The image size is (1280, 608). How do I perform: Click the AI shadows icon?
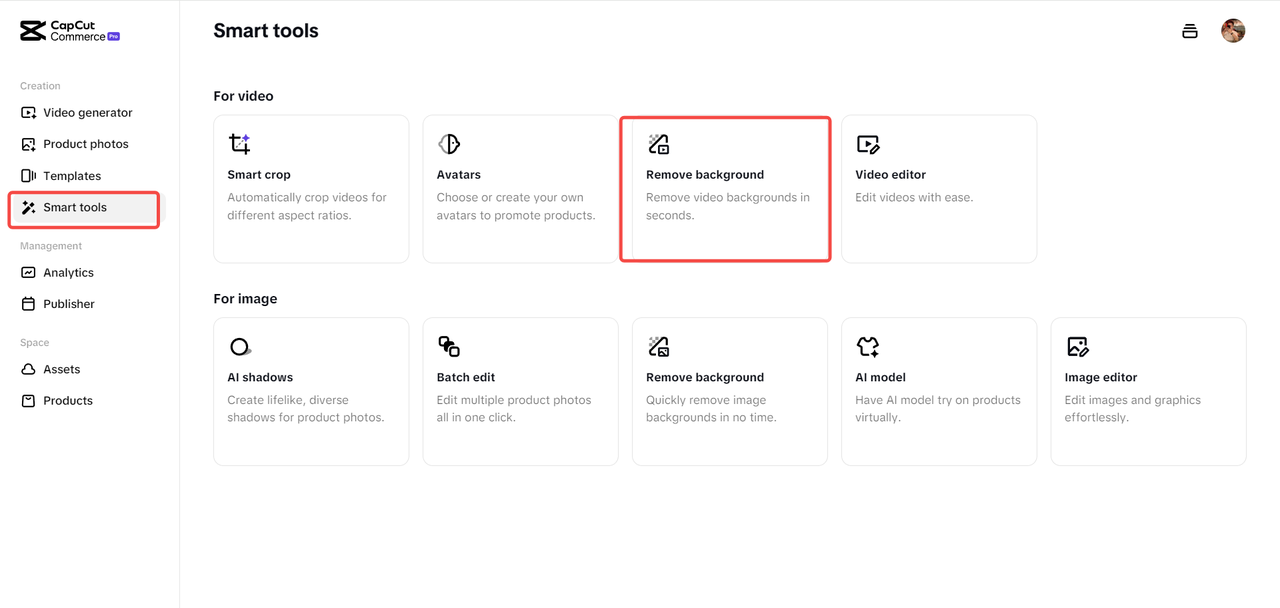tap(240, 347)
